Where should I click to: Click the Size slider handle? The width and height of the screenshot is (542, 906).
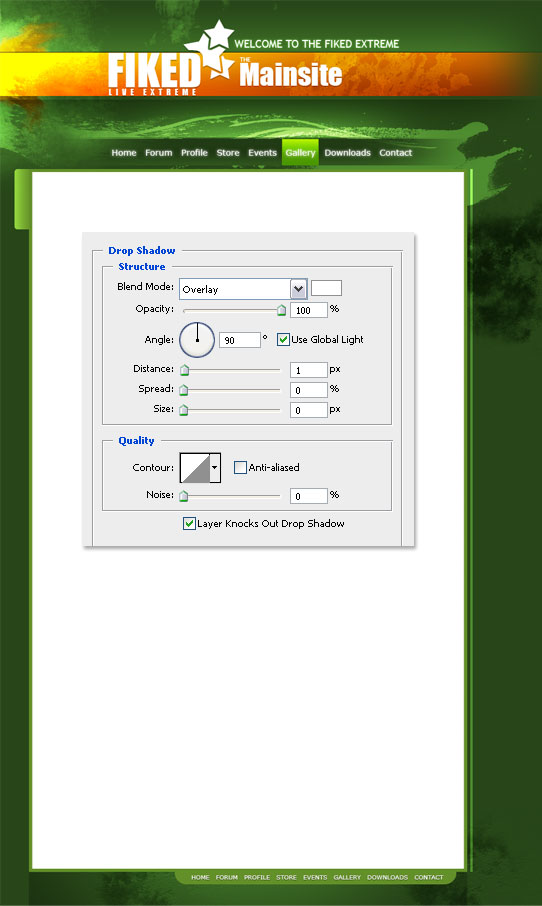(184, 410)
